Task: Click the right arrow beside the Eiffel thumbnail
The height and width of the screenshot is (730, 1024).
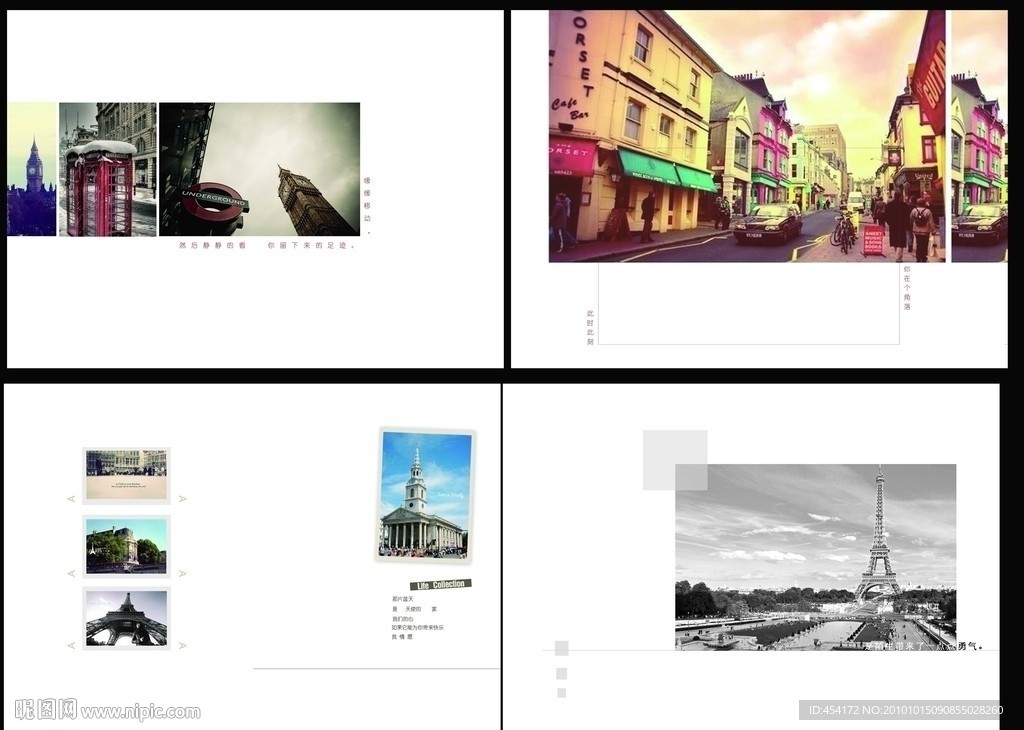Action: click(x=182, y=646)
